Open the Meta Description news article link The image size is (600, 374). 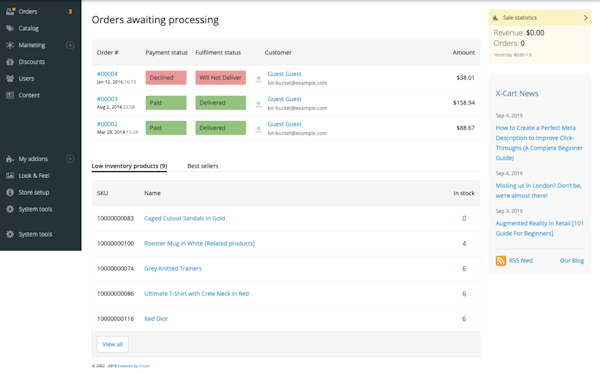(x=539, y=143)
